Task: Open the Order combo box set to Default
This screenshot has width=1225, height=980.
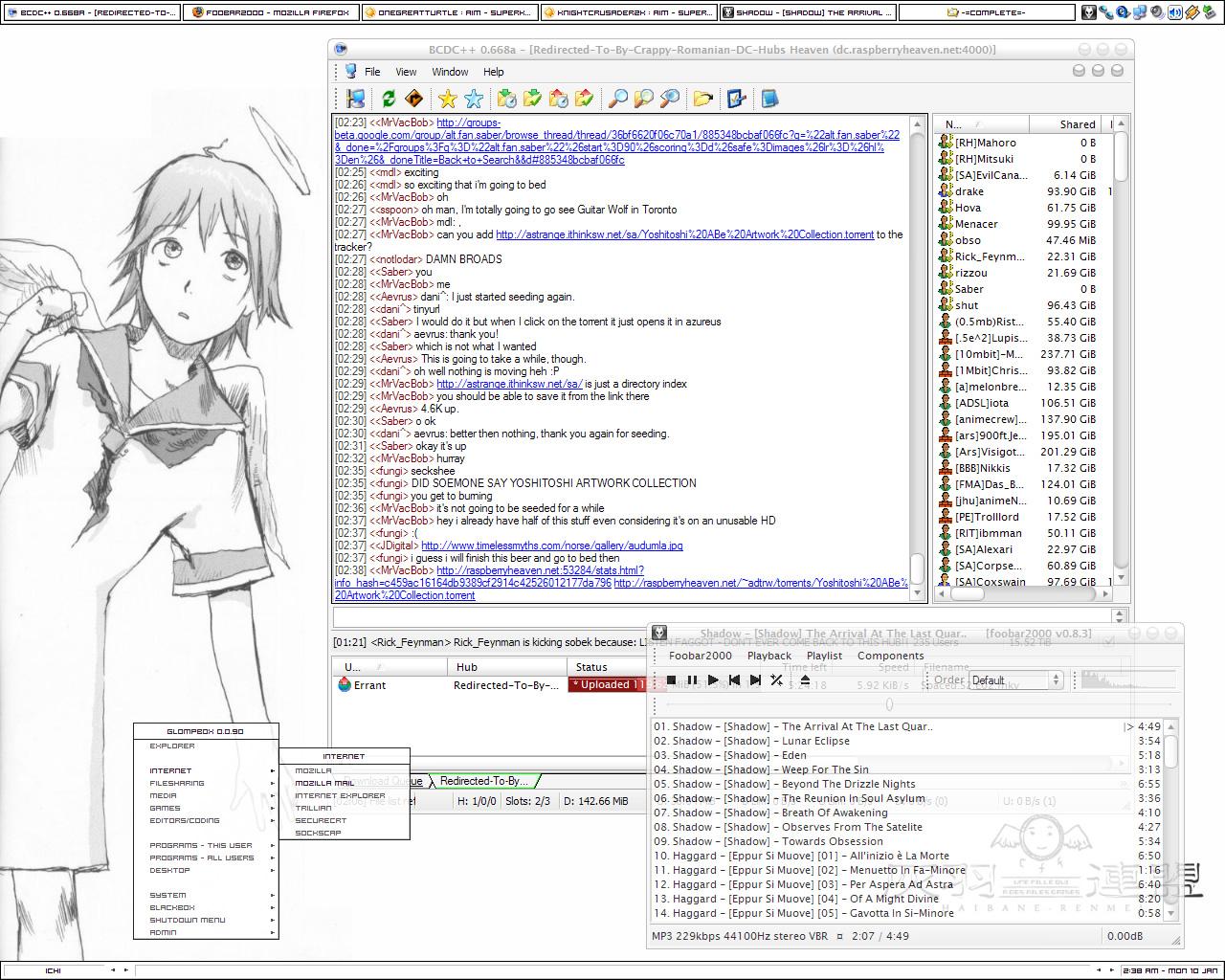Action: (1015, 680)
